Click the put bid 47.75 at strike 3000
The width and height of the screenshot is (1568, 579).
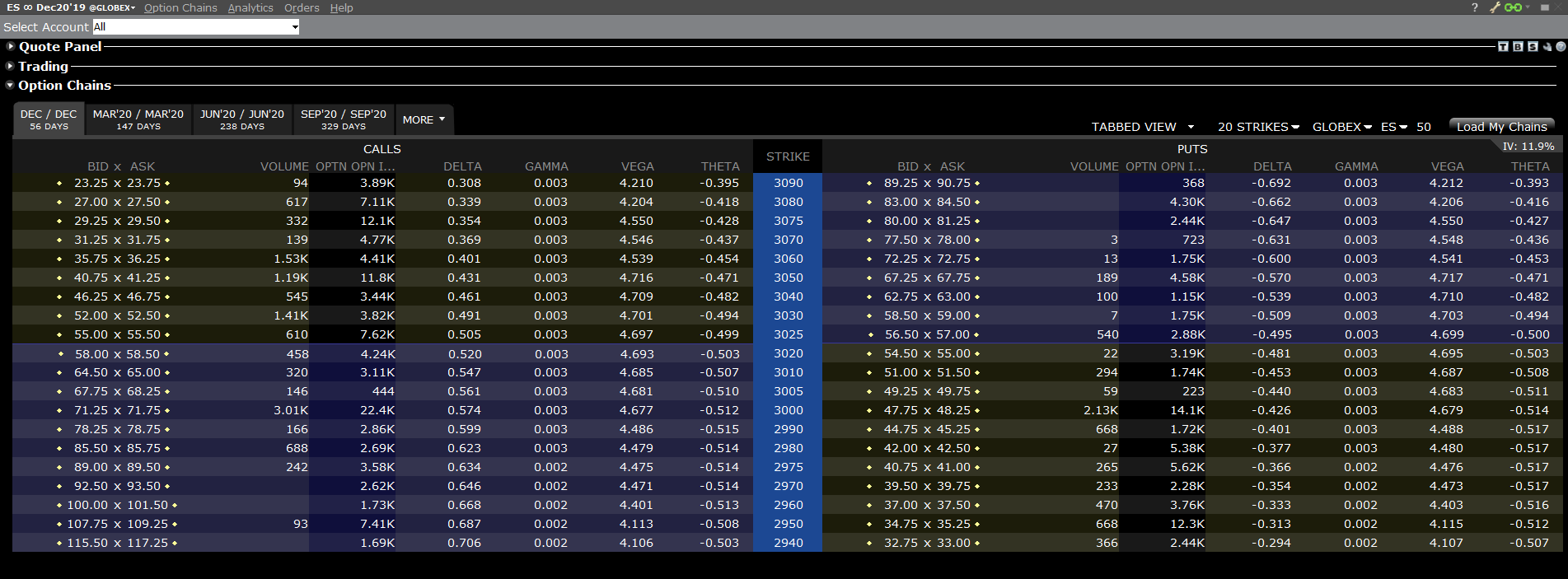901,410
